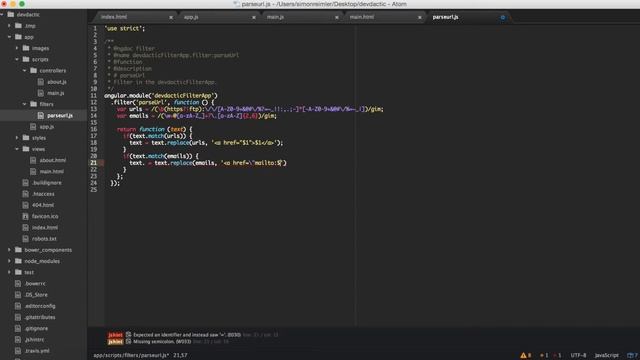The width and height of the screenshot is (640, 360).
Task: Expand the node_modules folder
Action: click(9, 261)
